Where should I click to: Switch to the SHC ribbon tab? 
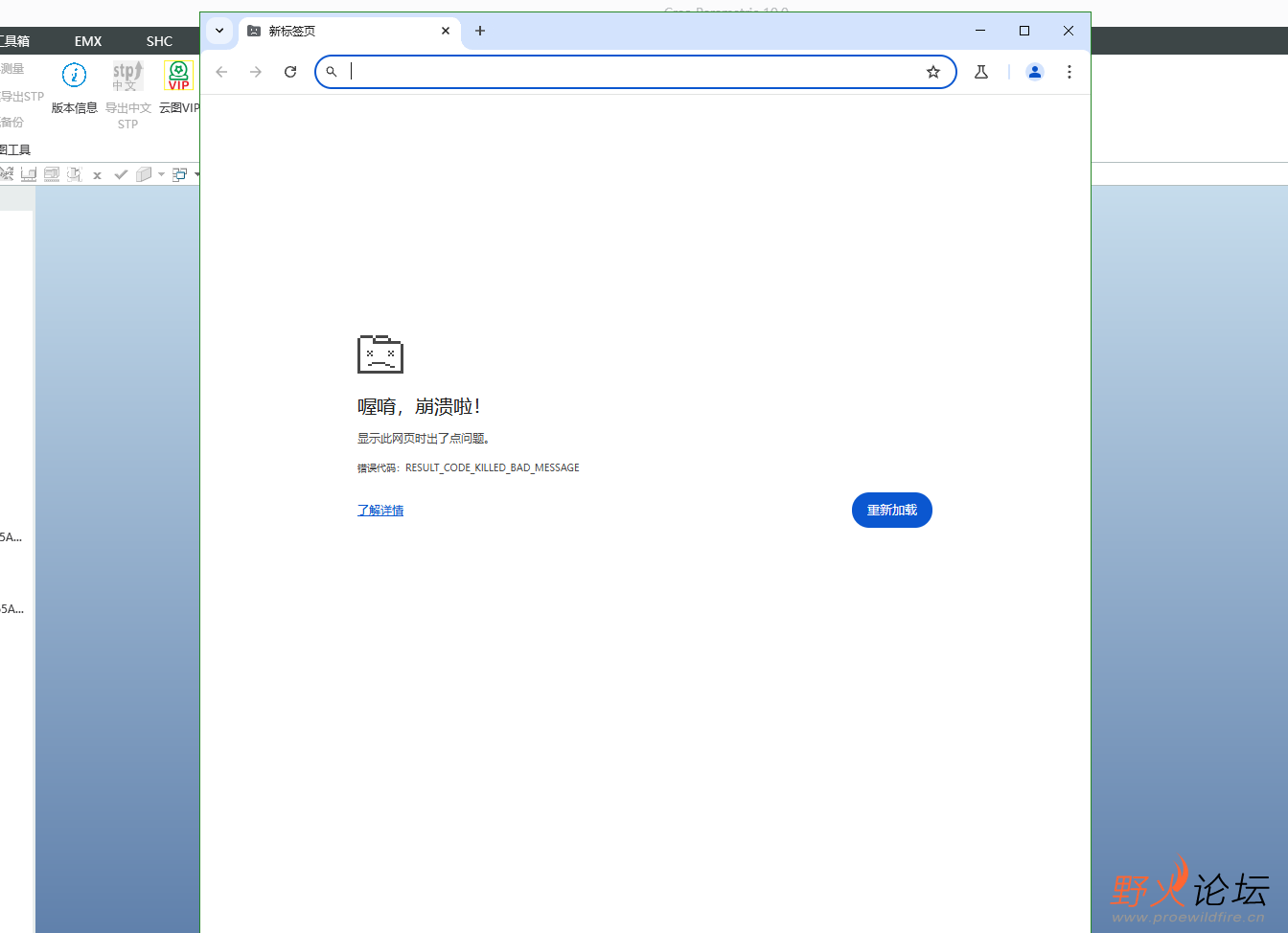(159, 41)
